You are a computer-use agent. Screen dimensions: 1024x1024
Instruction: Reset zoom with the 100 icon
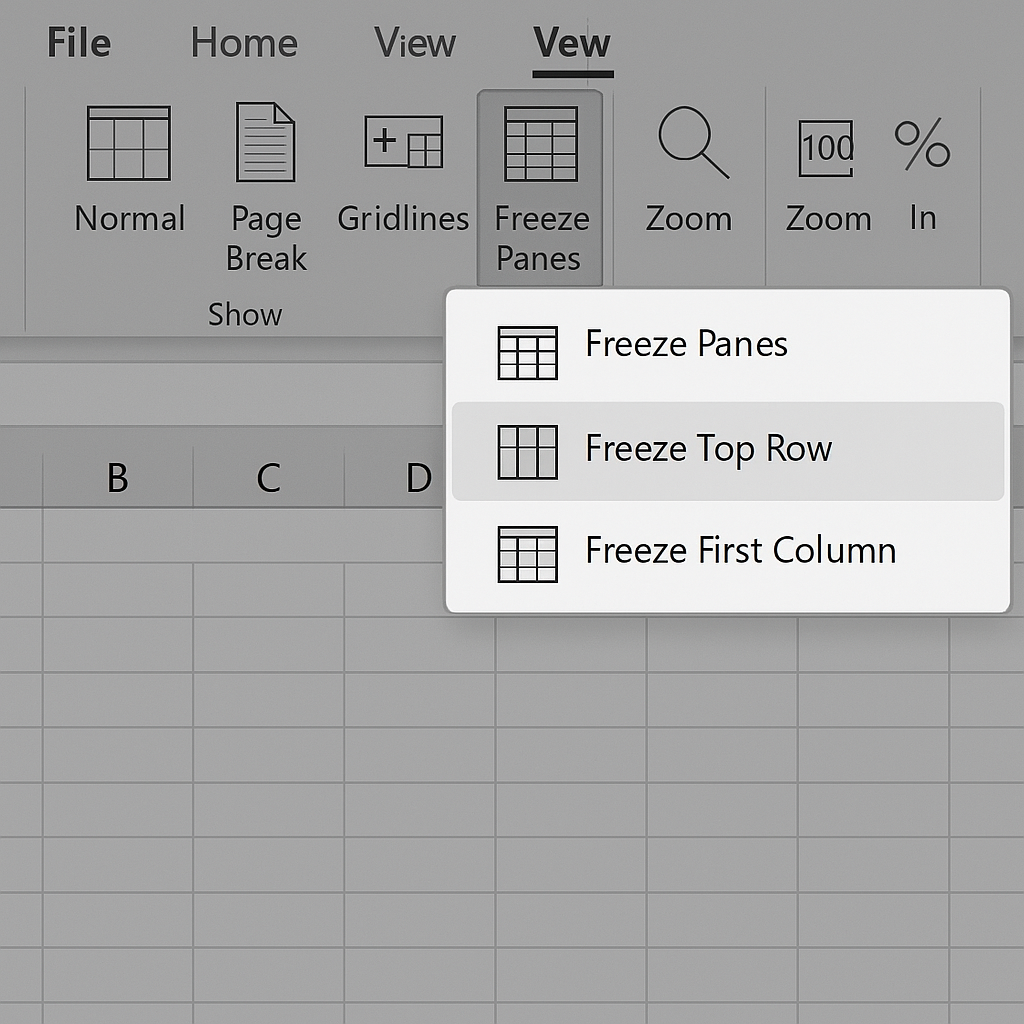[826, 148]
